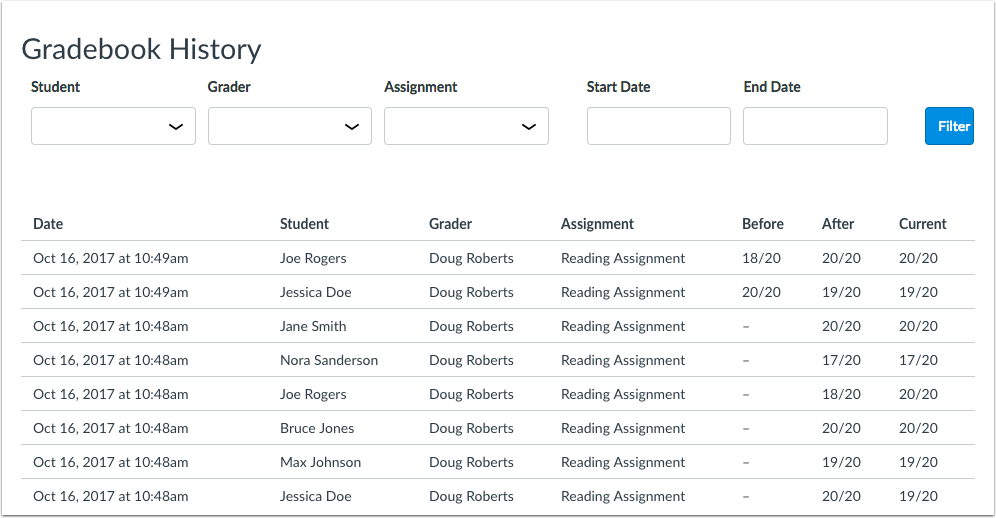Click the date in Jane Smith's row
Screen dimensions: 996x518
[111, 326]
